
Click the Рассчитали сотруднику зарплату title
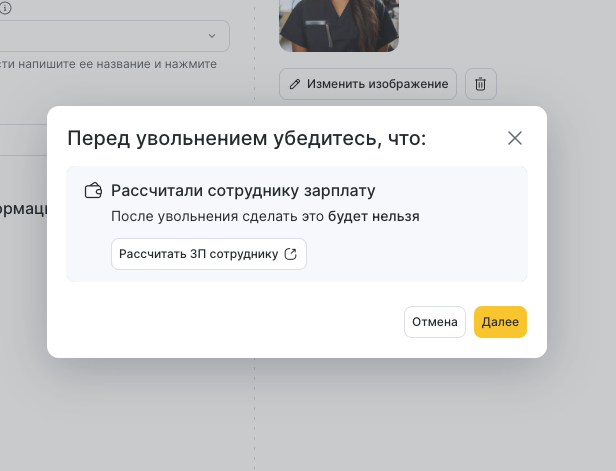(x=243, y=190)
